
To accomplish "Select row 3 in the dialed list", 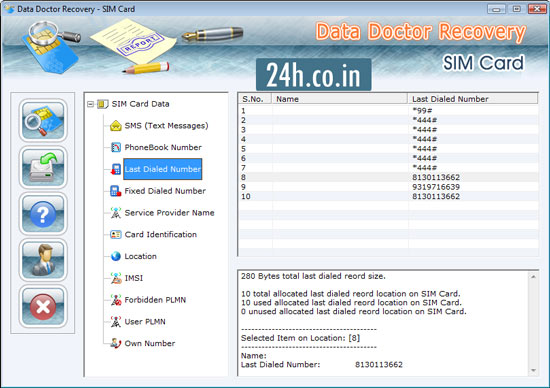I will pyautogui.click(x=388, y=130).
